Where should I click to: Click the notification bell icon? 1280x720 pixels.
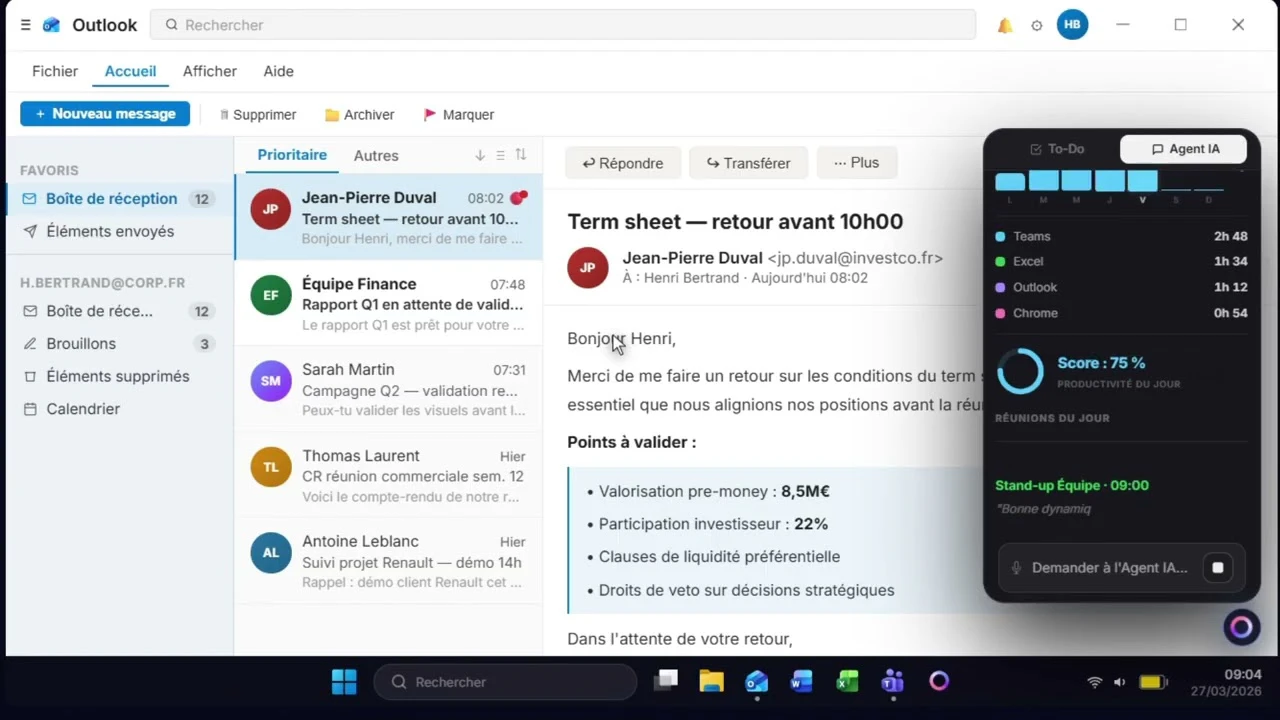pyautogui.click(x=1005, y=26)
